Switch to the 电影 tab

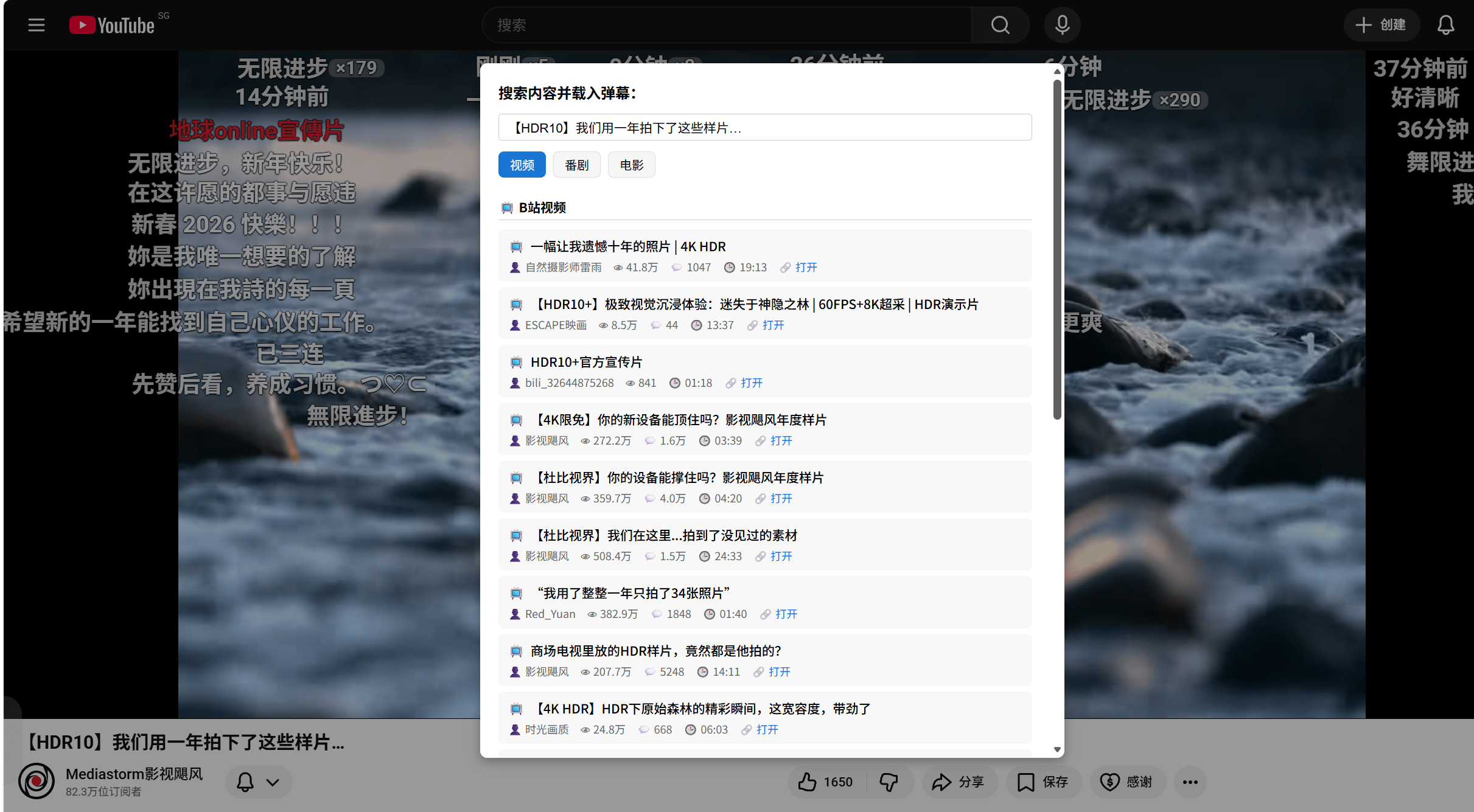point(632,165)
